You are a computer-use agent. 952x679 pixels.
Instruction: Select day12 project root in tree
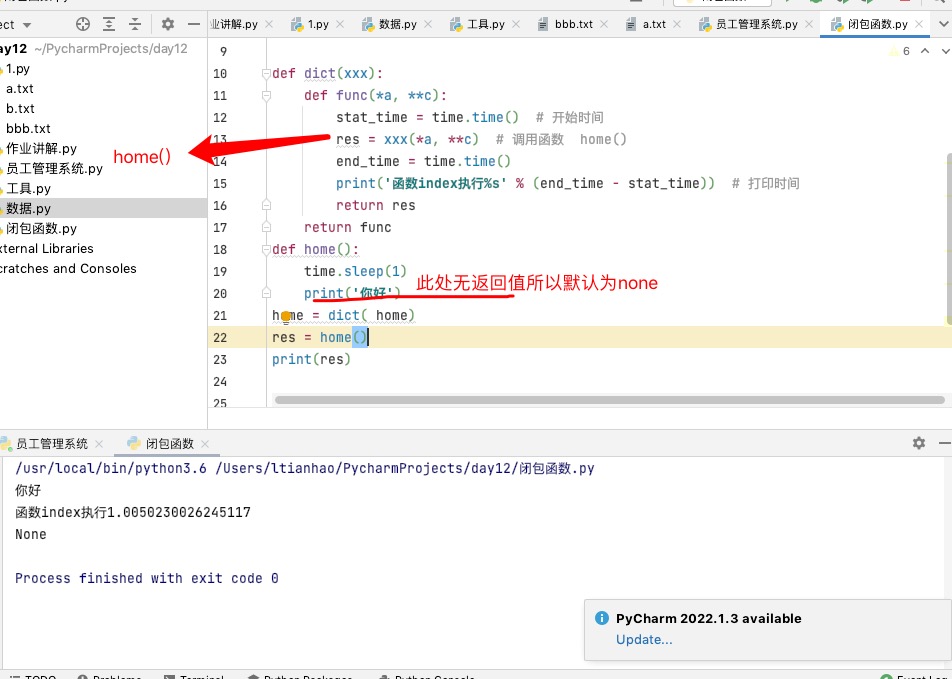[94, 49]
